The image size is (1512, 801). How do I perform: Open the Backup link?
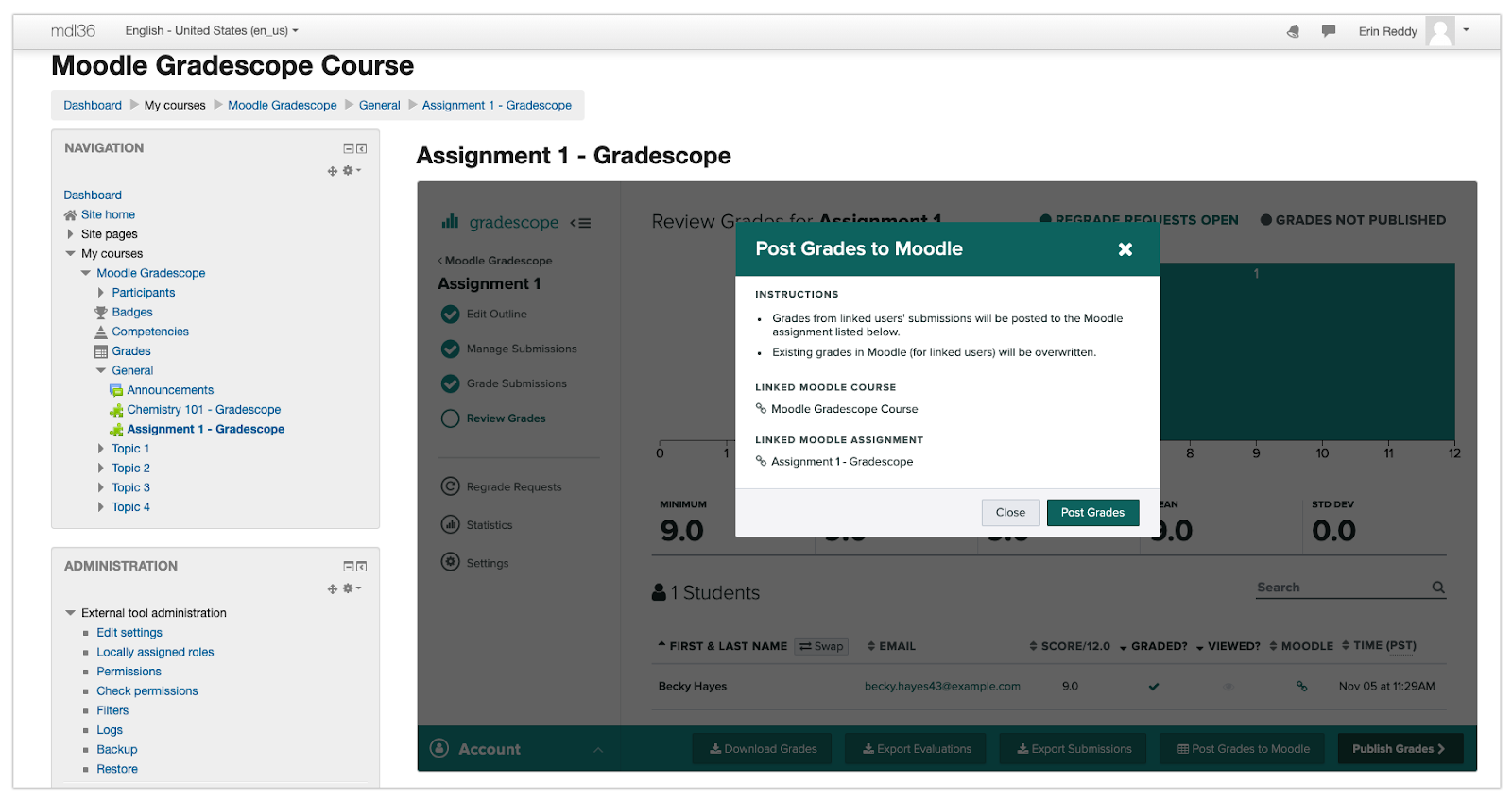117,750
